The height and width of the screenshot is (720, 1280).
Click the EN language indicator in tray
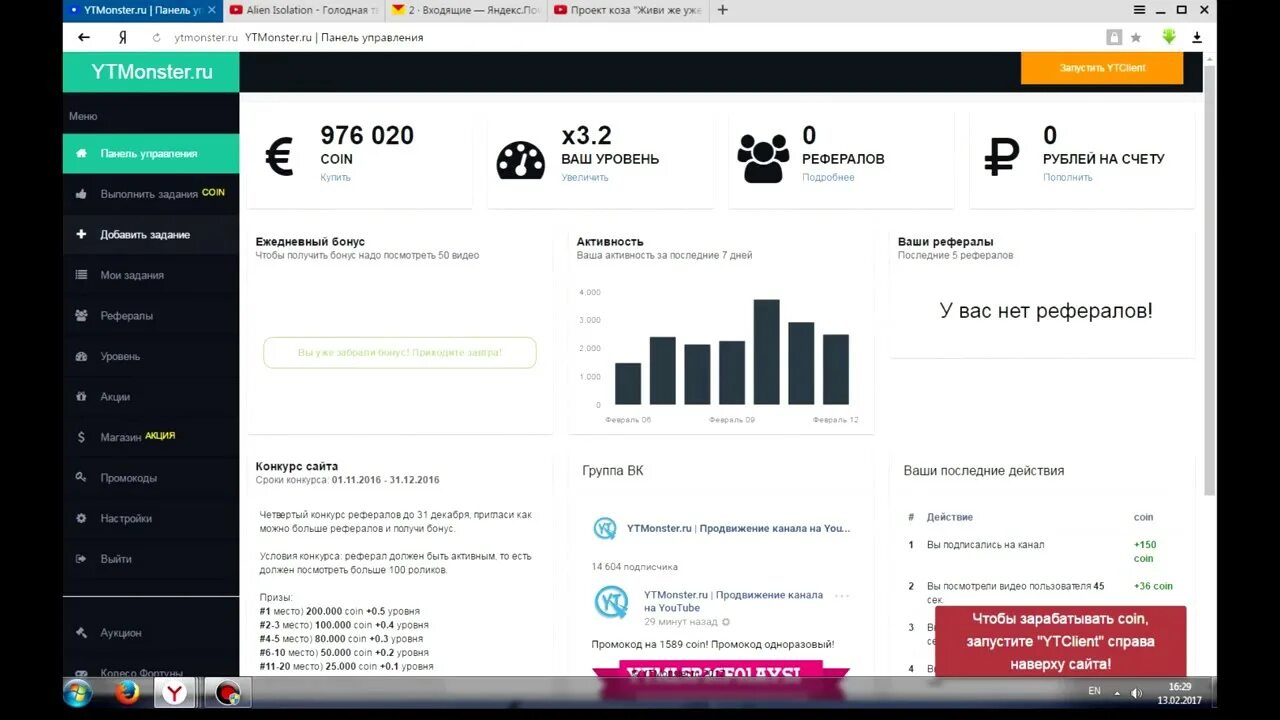coord(1094,691)
